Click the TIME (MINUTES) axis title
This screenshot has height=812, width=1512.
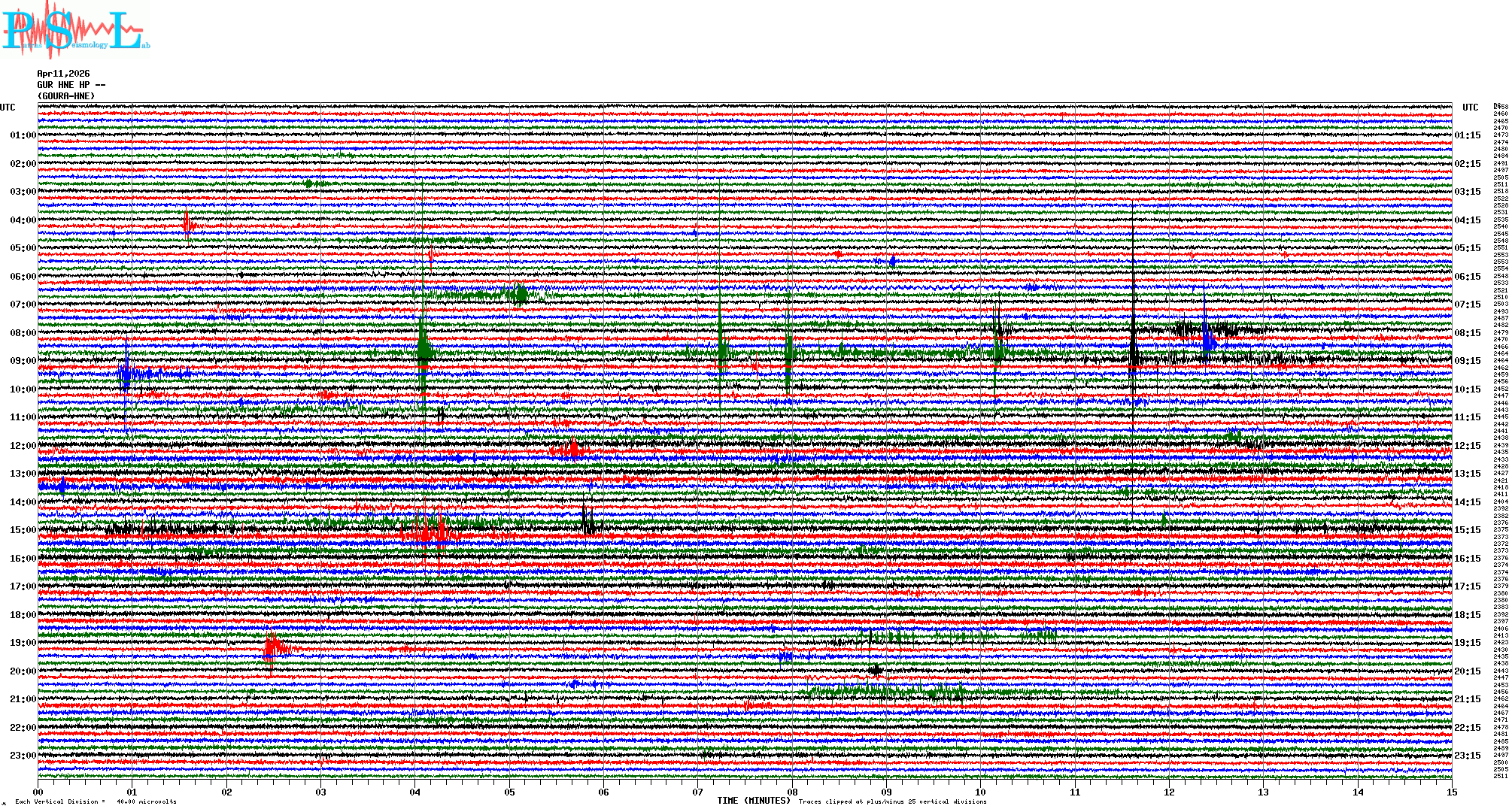coord(754,801)
